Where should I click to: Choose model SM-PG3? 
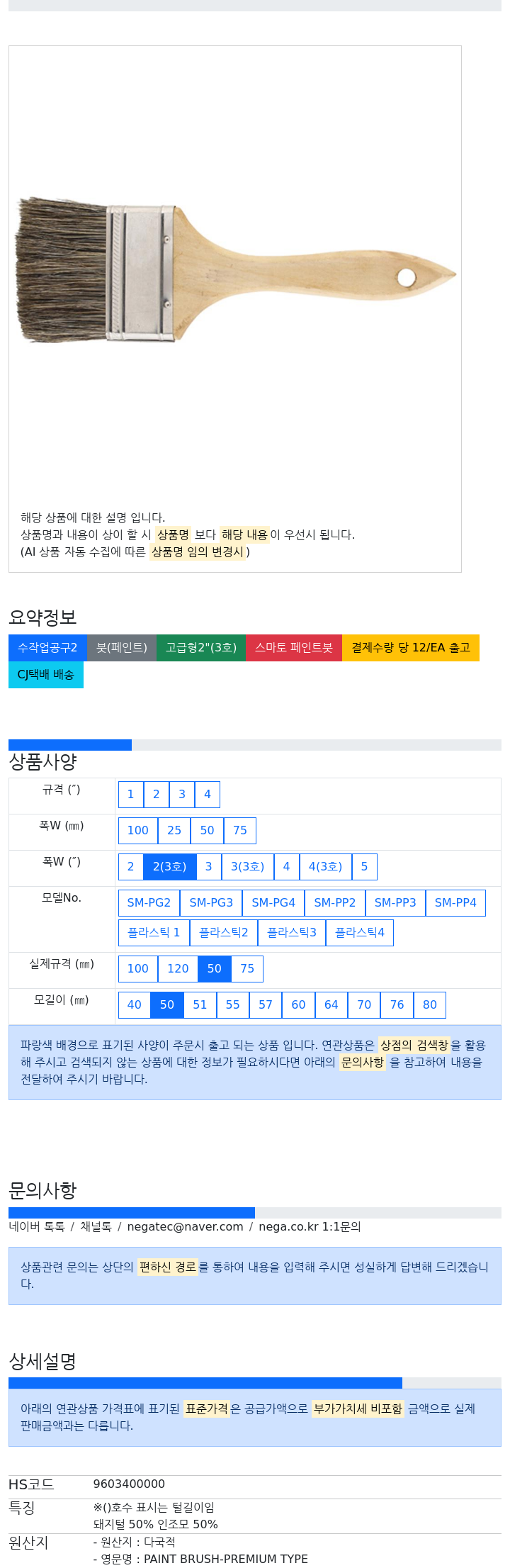pyautogui.click(x=211, y=902)
